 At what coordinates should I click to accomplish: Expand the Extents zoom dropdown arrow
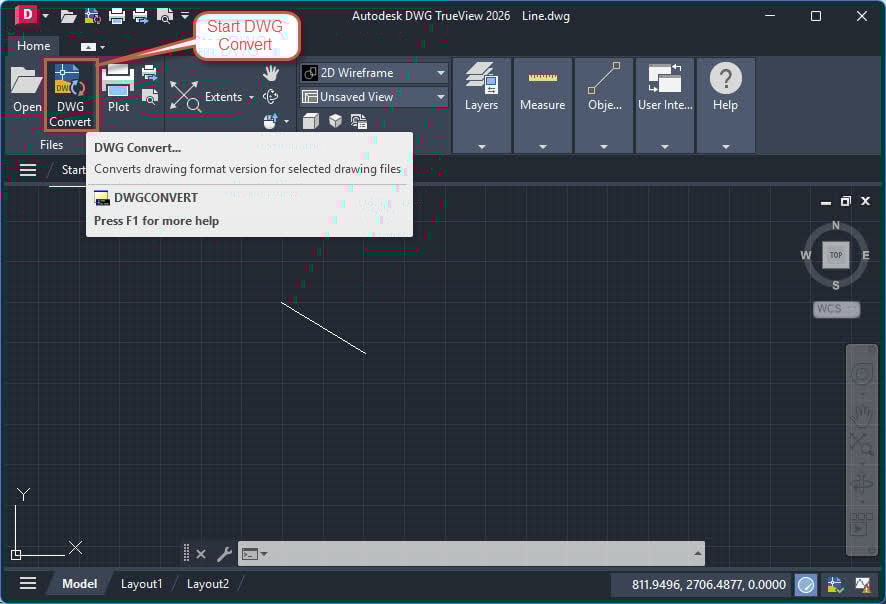[252, 97]
